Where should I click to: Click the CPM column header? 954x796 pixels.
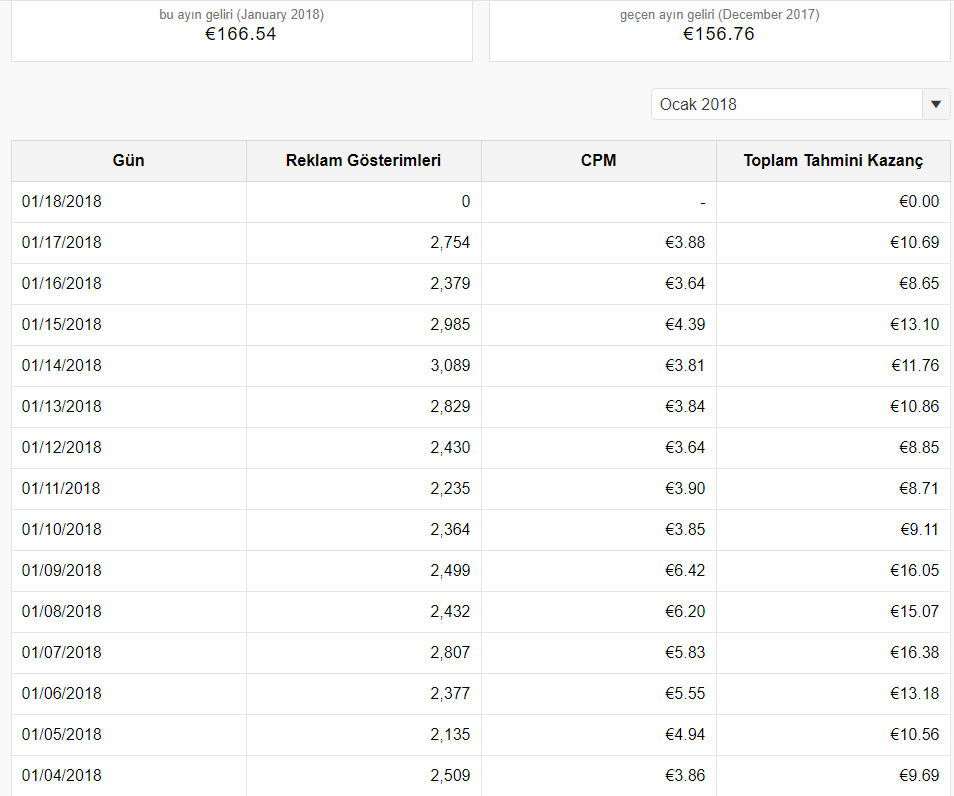(x=598, y=161)
